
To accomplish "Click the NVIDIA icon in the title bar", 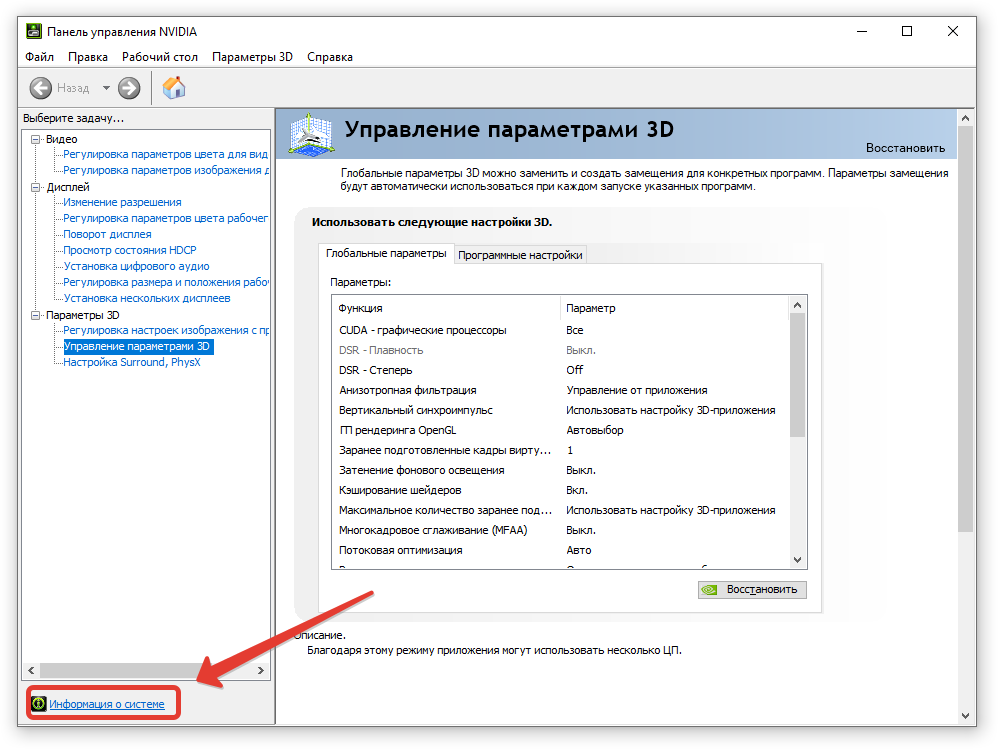I will (34, 31).
